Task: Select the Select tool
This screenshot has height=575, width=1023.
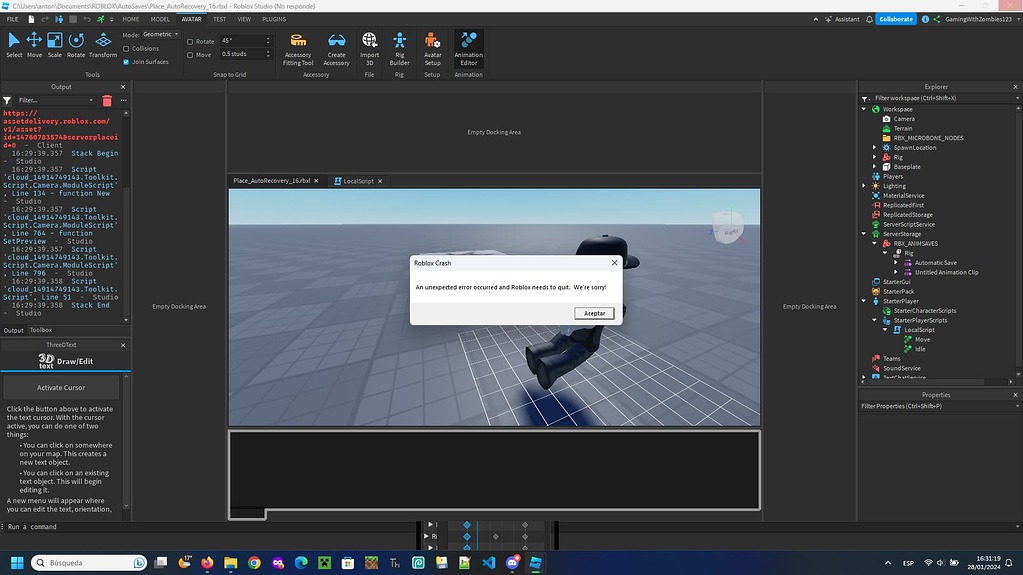Action: coord(14,45)
